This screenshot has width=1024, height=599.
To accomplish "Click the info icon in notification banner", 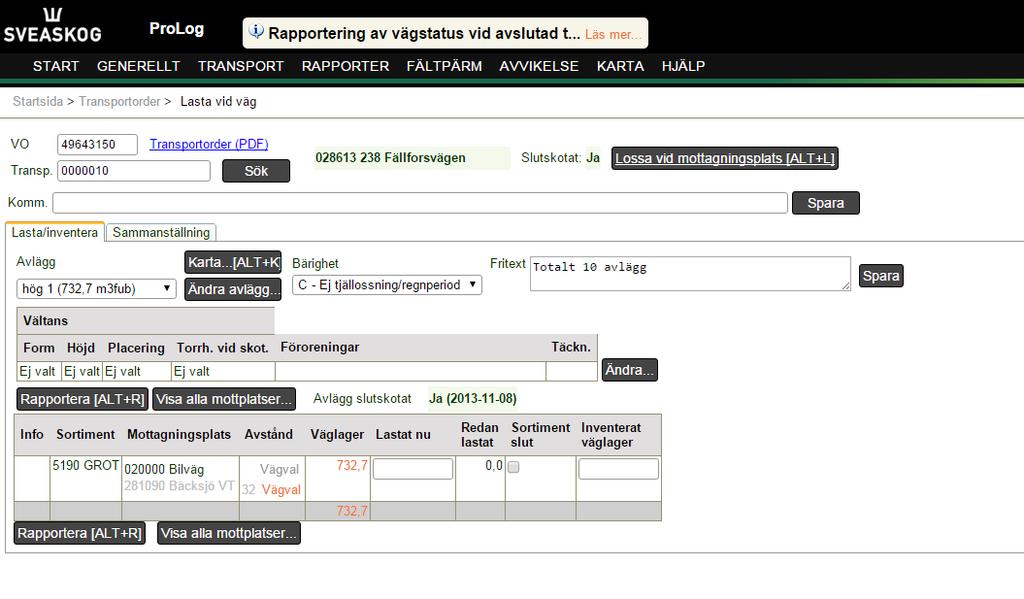I will click(x=256, y=31).
